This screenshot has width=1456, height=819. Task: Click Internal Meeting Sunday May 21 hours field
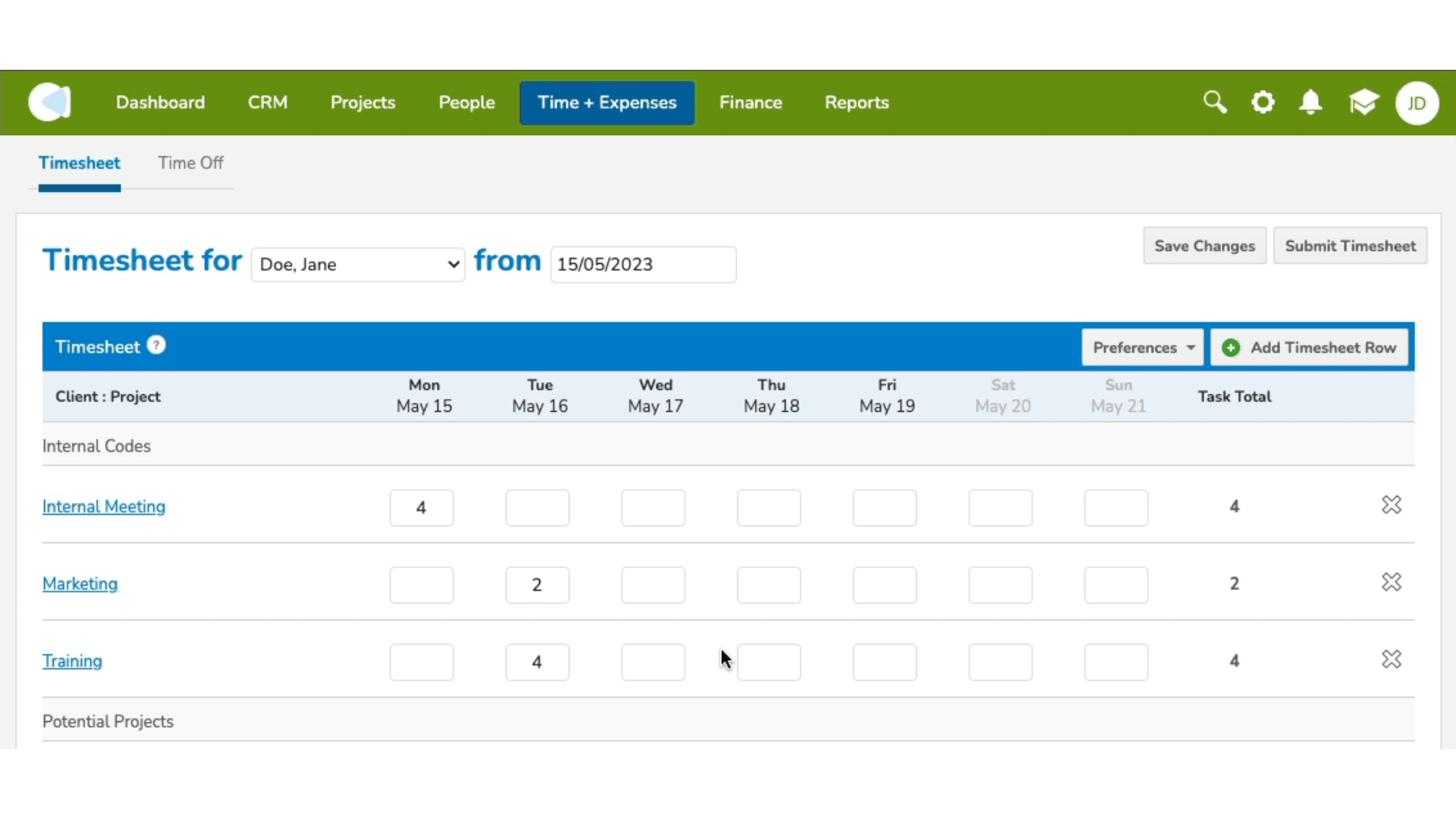(1116, 507)
